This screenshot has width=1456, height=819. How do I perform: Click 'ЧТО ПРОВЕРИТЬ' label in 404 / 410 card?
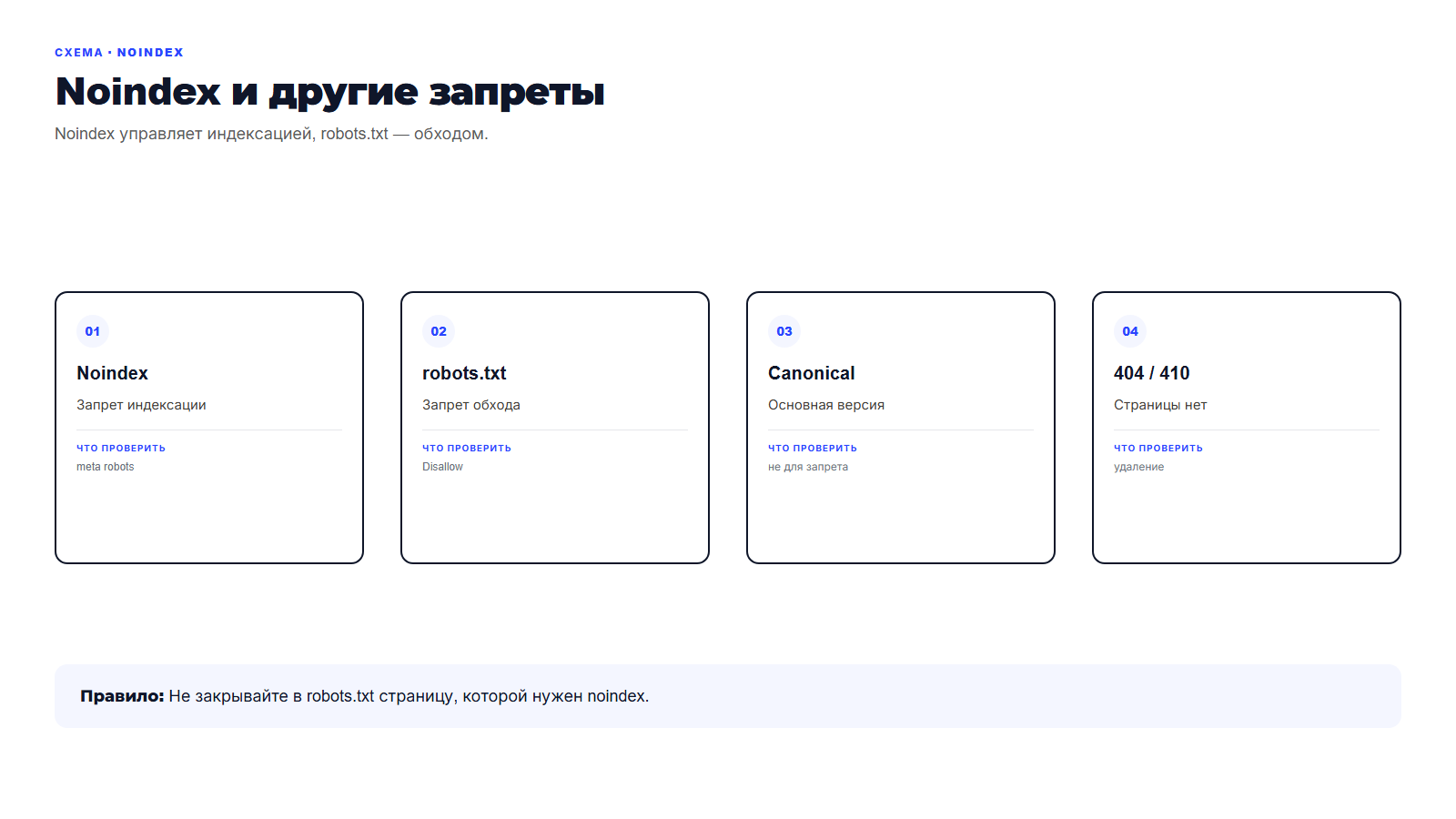1158,448
